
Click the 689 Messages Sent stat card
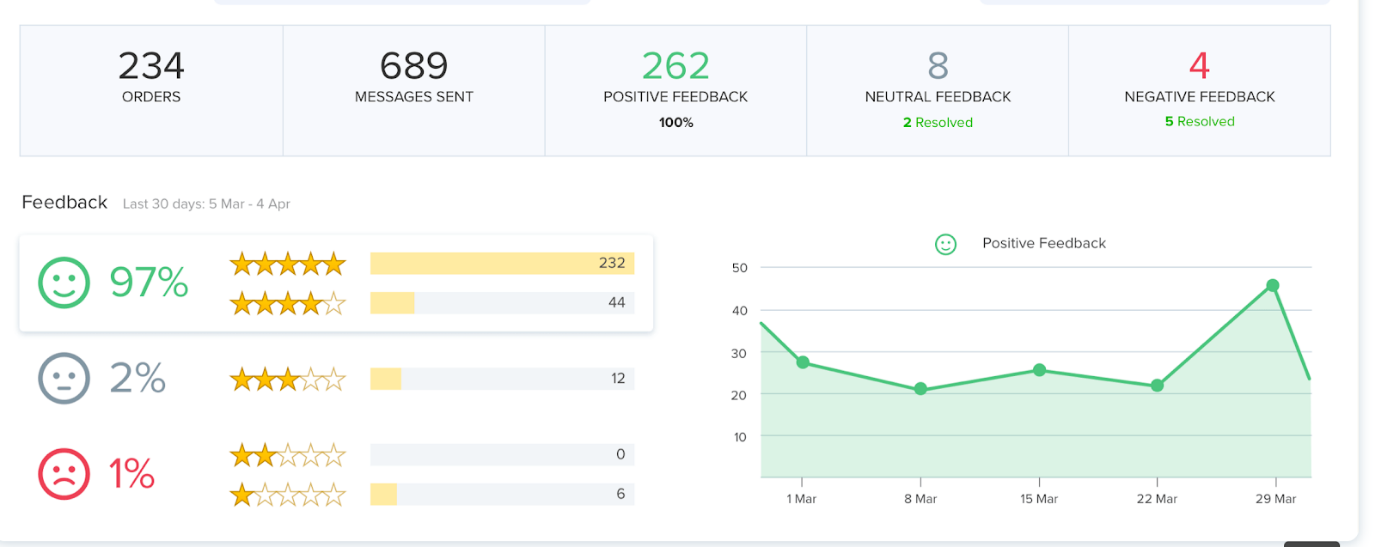pyautogui.click(x=414, y=90)
